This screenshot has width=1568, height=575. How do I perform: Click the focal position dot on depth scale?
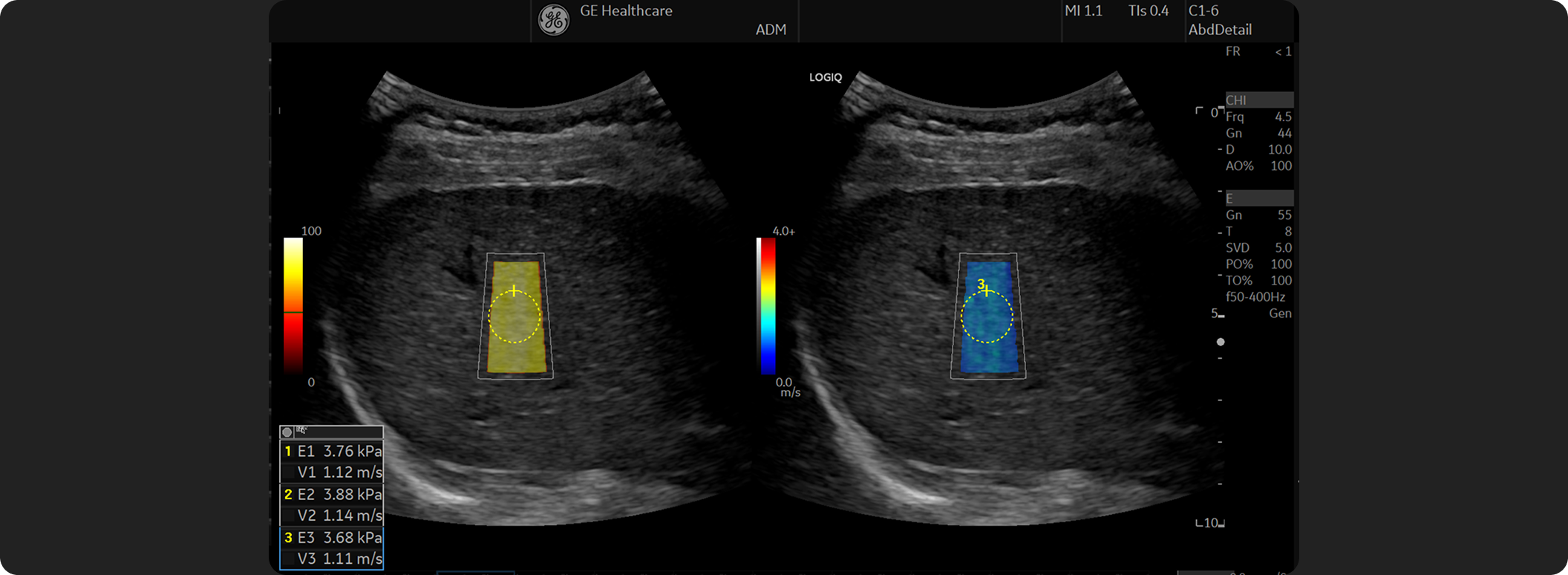(x=1221, y=342)
